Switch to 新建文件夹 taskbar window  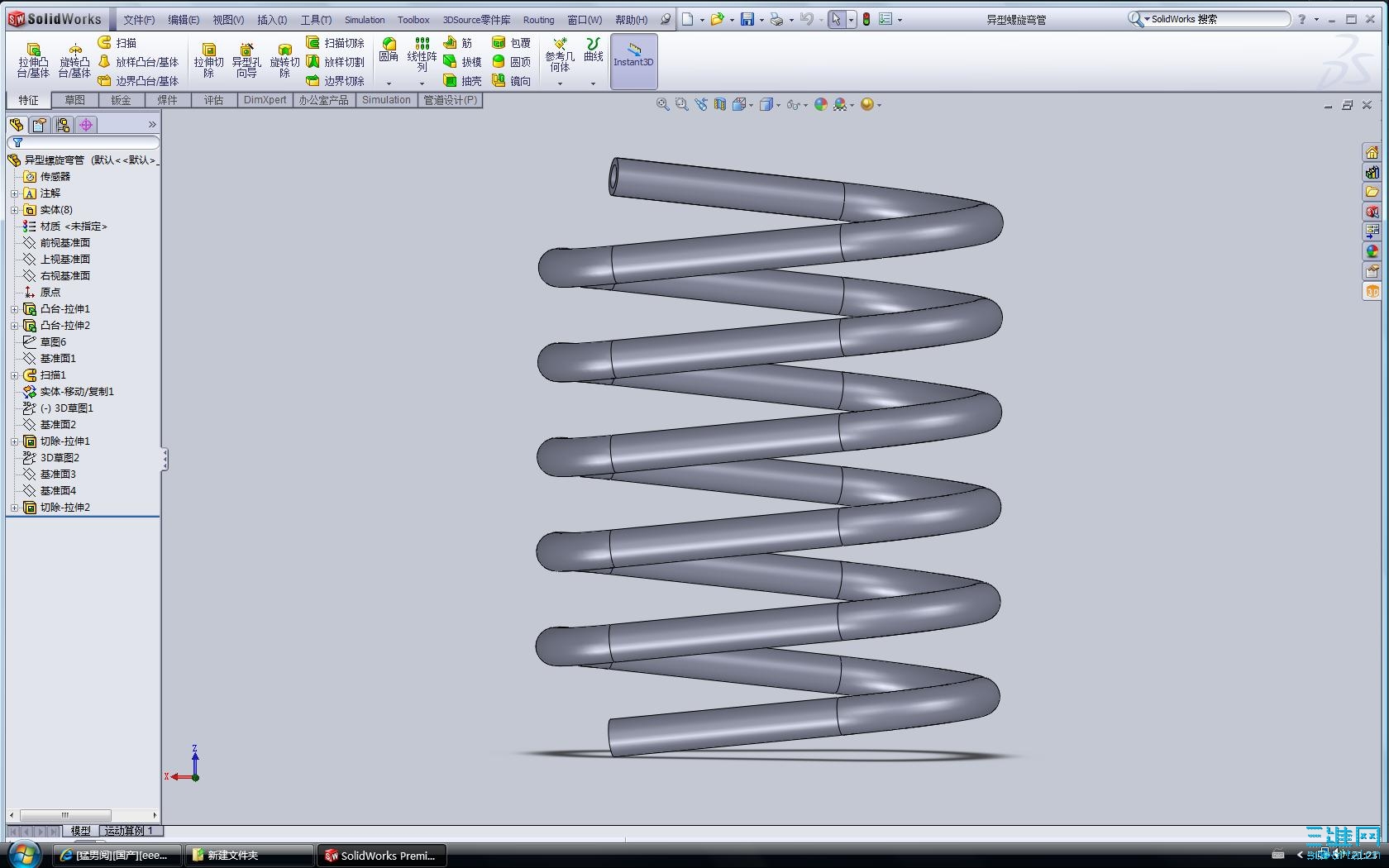[x=250, y=856]
